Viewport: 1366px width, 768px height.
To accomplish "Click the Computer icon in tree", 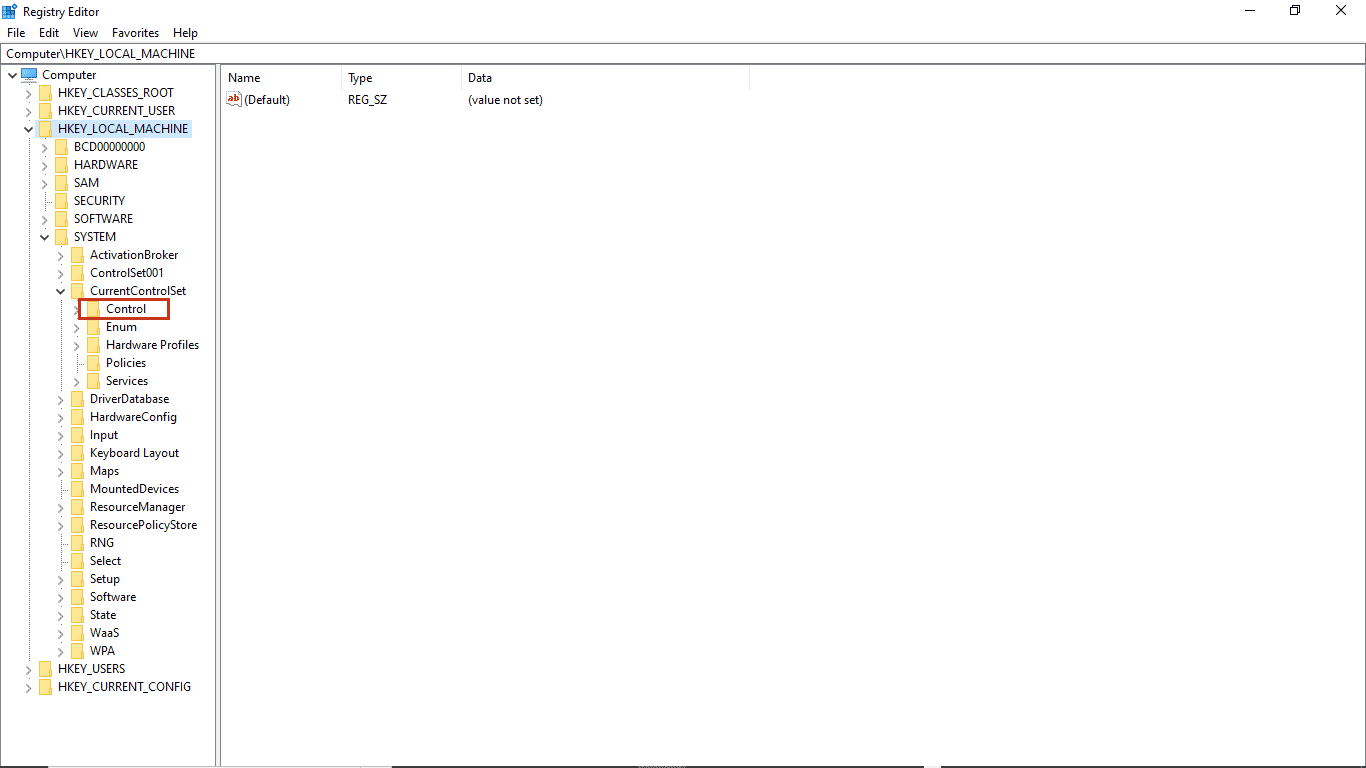I will click(29, 75).
